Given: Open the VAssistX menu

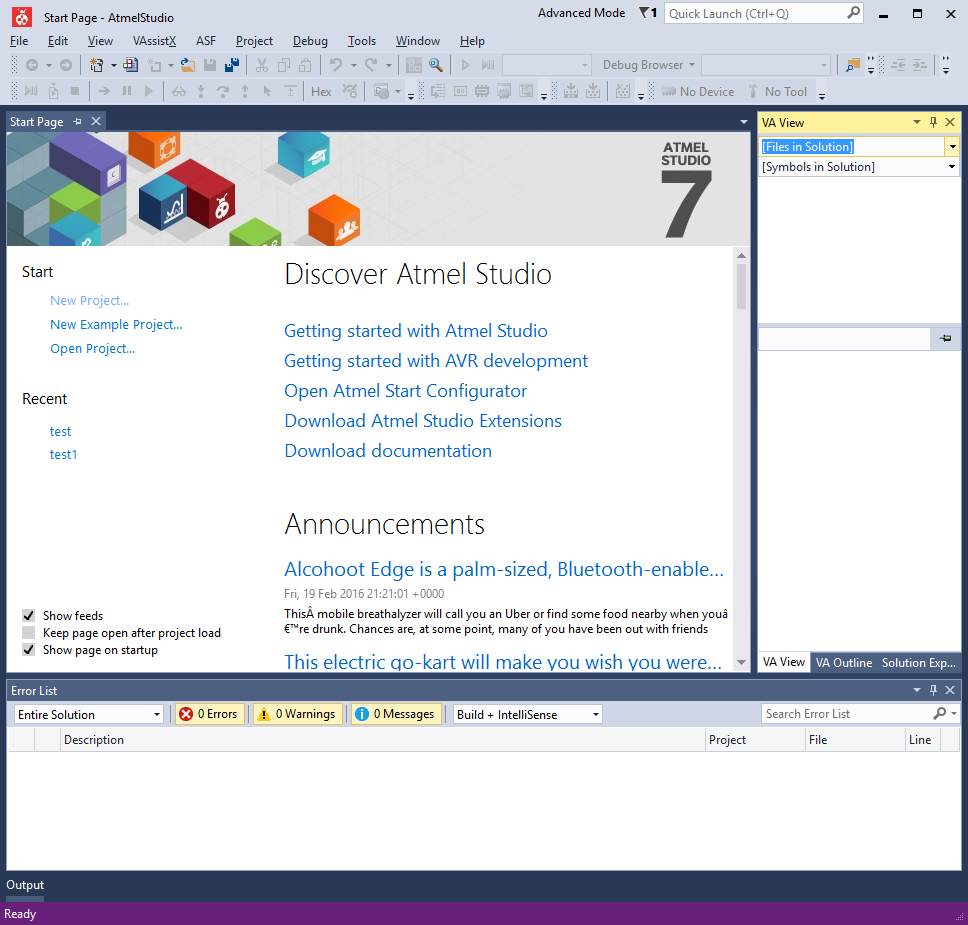Looking at the screenshot, I should click(154, 41).
